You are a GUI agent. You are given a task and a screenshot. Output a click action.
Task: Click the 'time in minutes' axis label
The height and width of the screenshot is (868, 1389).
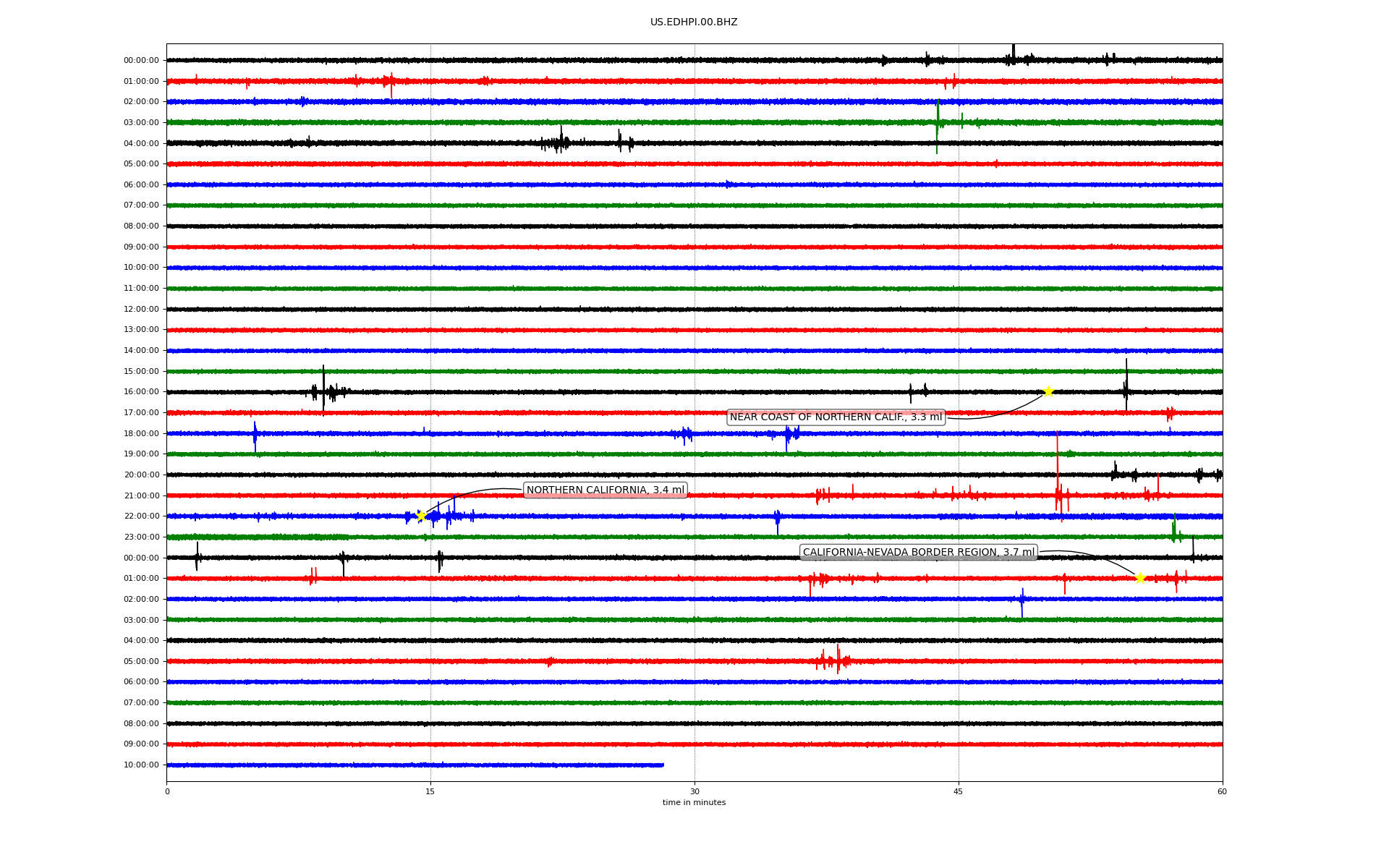coord(694,803)
